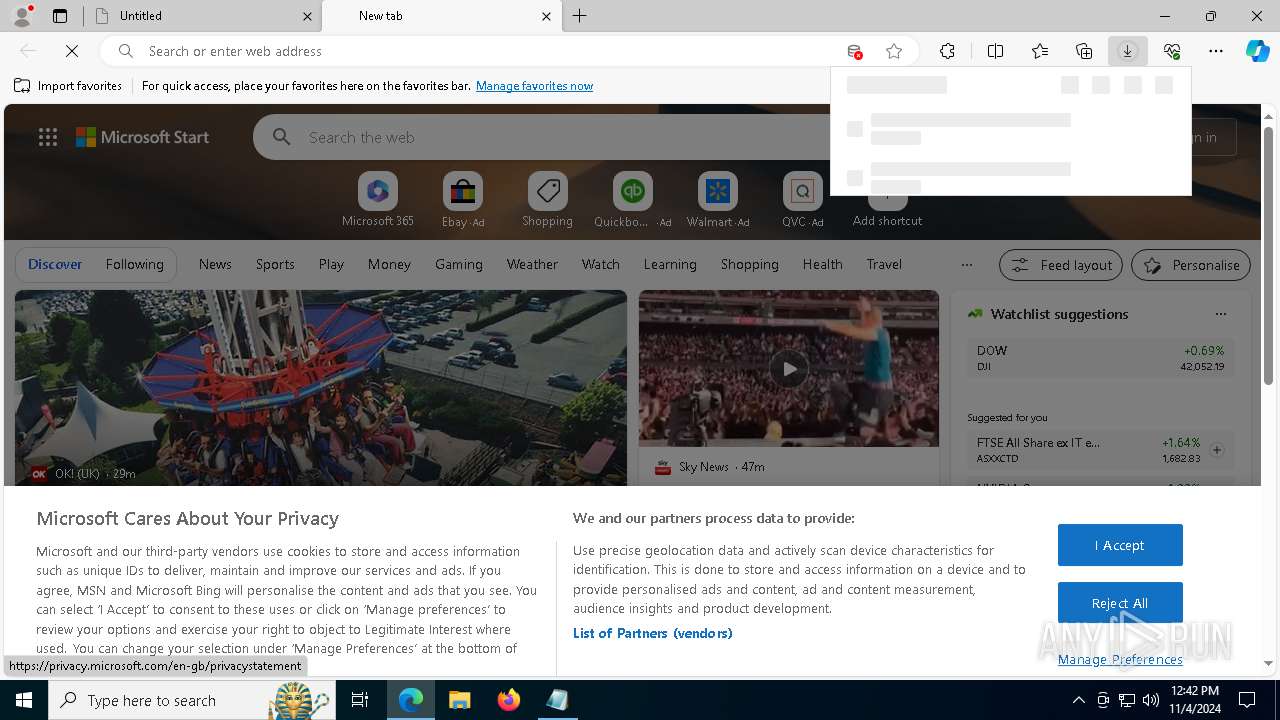The width and height of the screenshot is (1280, 720).
Task: Open the OK! (UK) fairground article image
Action: click(320, 388)
